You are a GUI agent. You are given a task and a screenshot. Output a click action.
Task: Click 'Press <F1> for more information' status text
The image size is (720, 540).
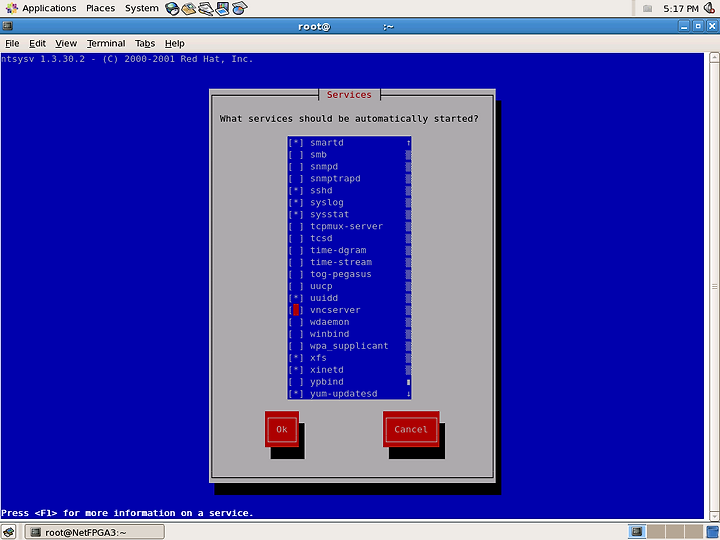tap(127, 513)
